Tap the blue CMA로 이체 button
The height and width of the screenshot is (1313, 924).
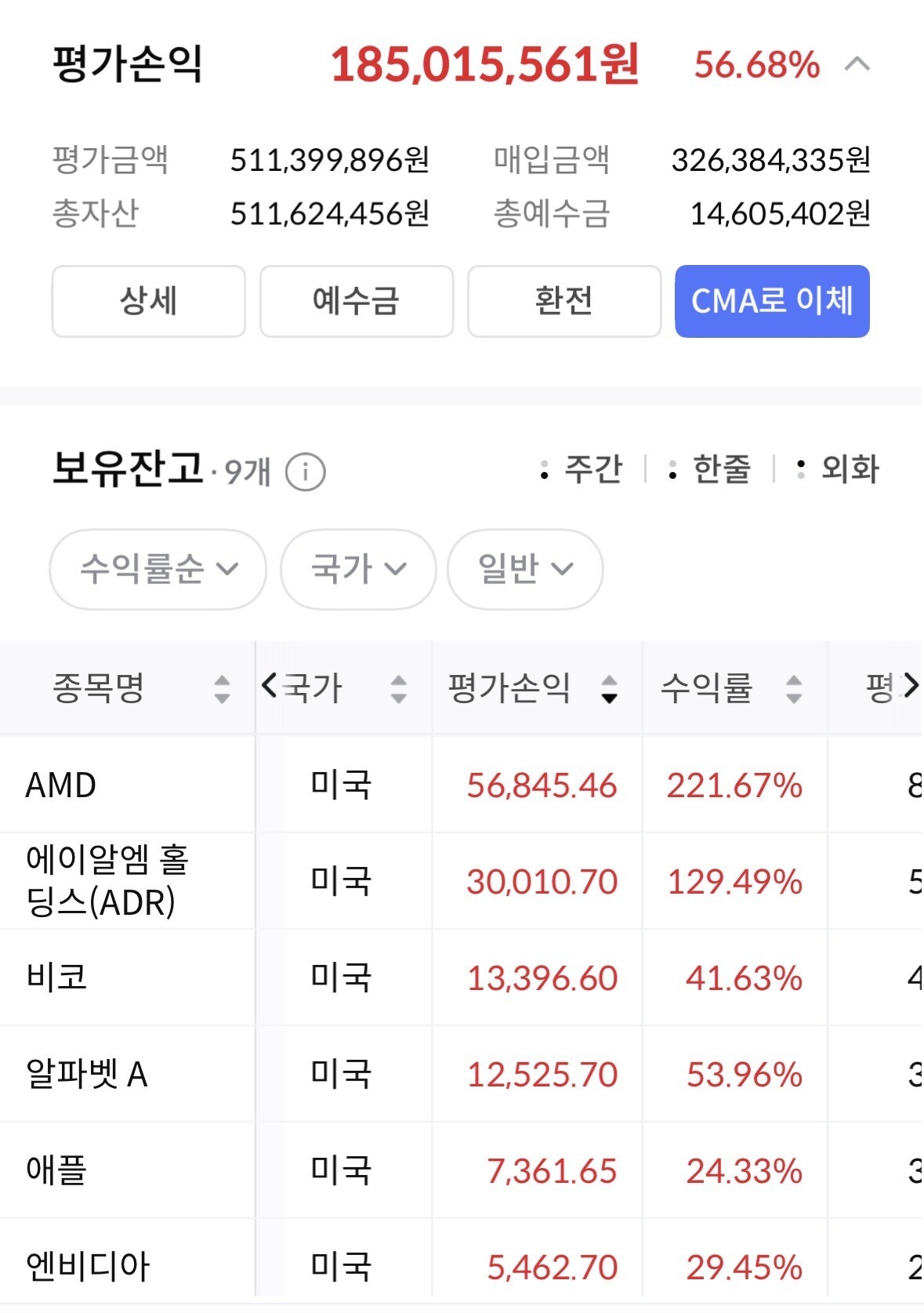[773, 302]
